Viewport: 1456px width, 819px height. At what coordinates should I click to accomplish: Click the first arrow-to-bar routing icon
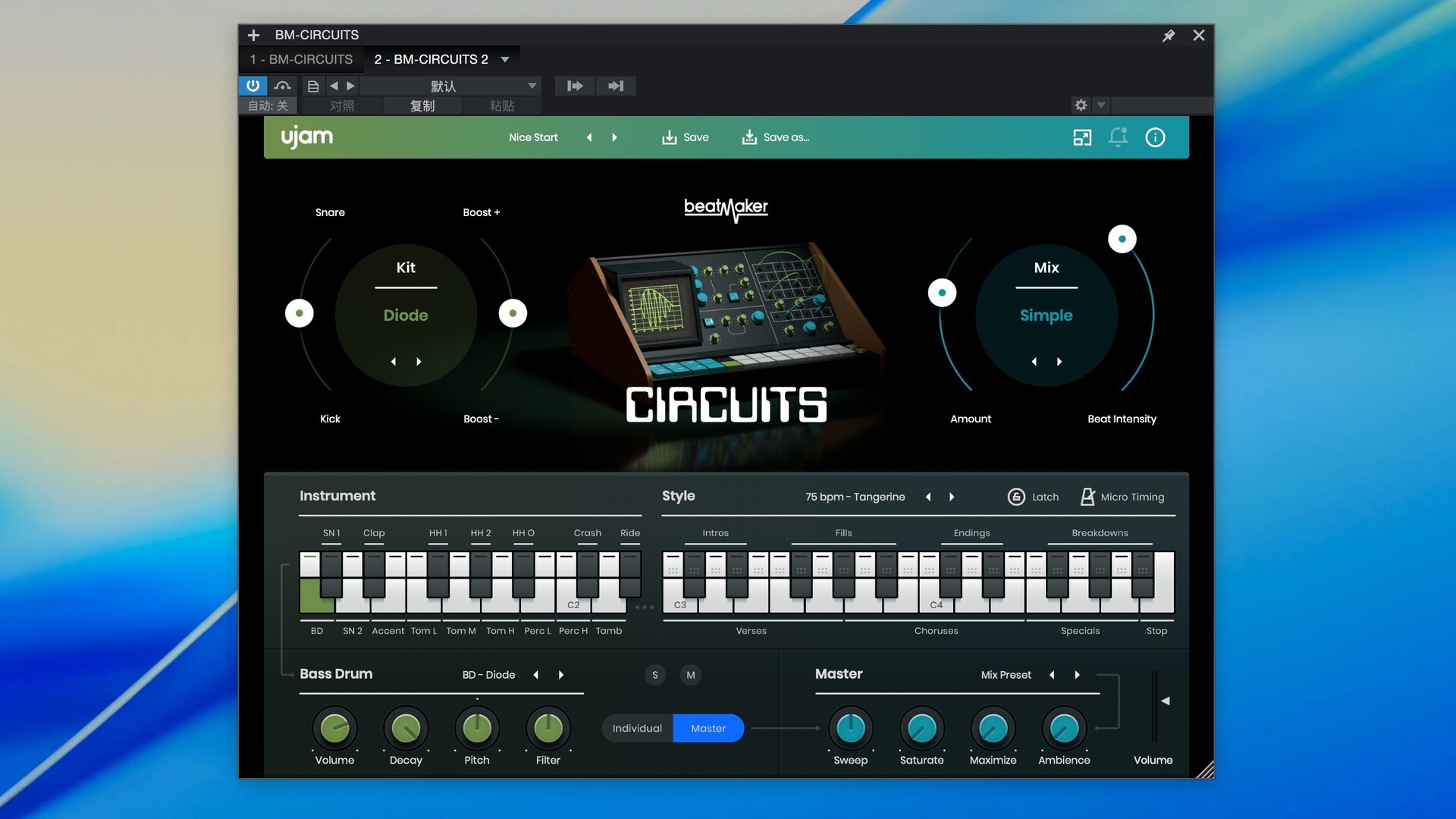[x=575, y=86]
